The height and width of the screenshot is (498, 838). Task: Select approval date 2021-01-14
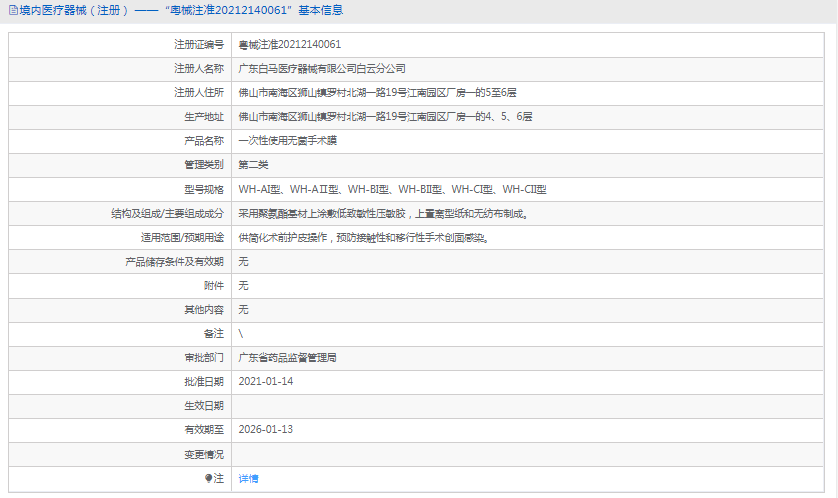click(266, 382)
